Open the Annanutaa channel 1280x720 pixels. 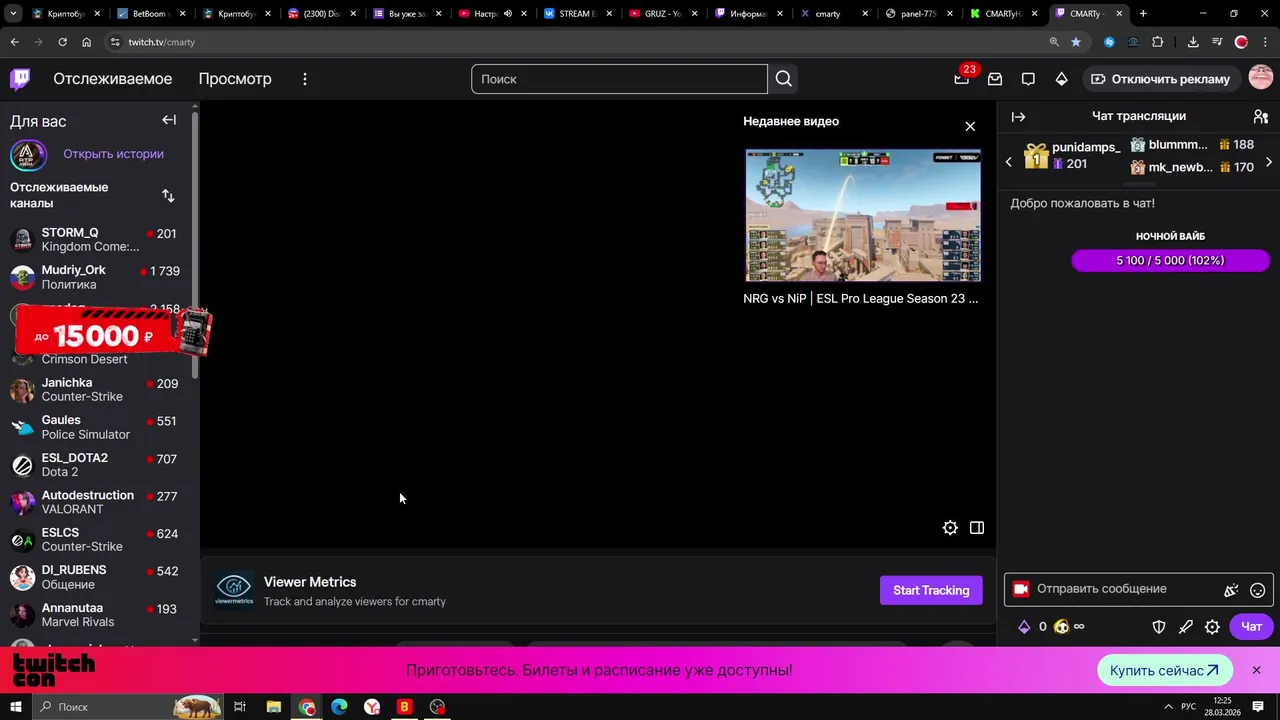coord(95,615)
